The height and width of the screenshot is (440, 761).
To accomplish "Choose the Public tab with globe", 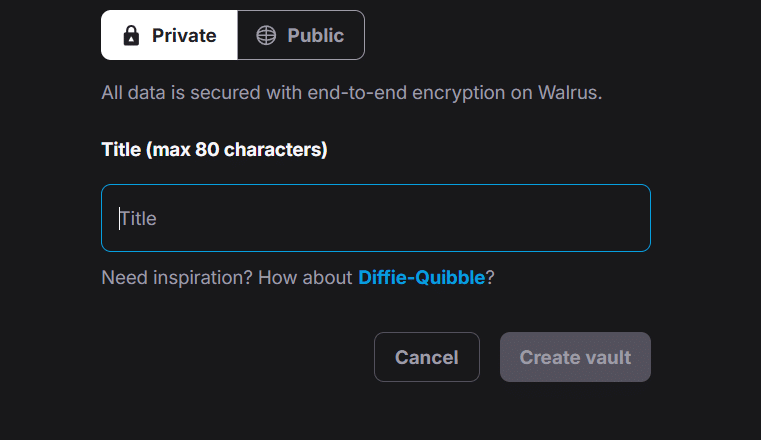I will [x=301, y=35].
